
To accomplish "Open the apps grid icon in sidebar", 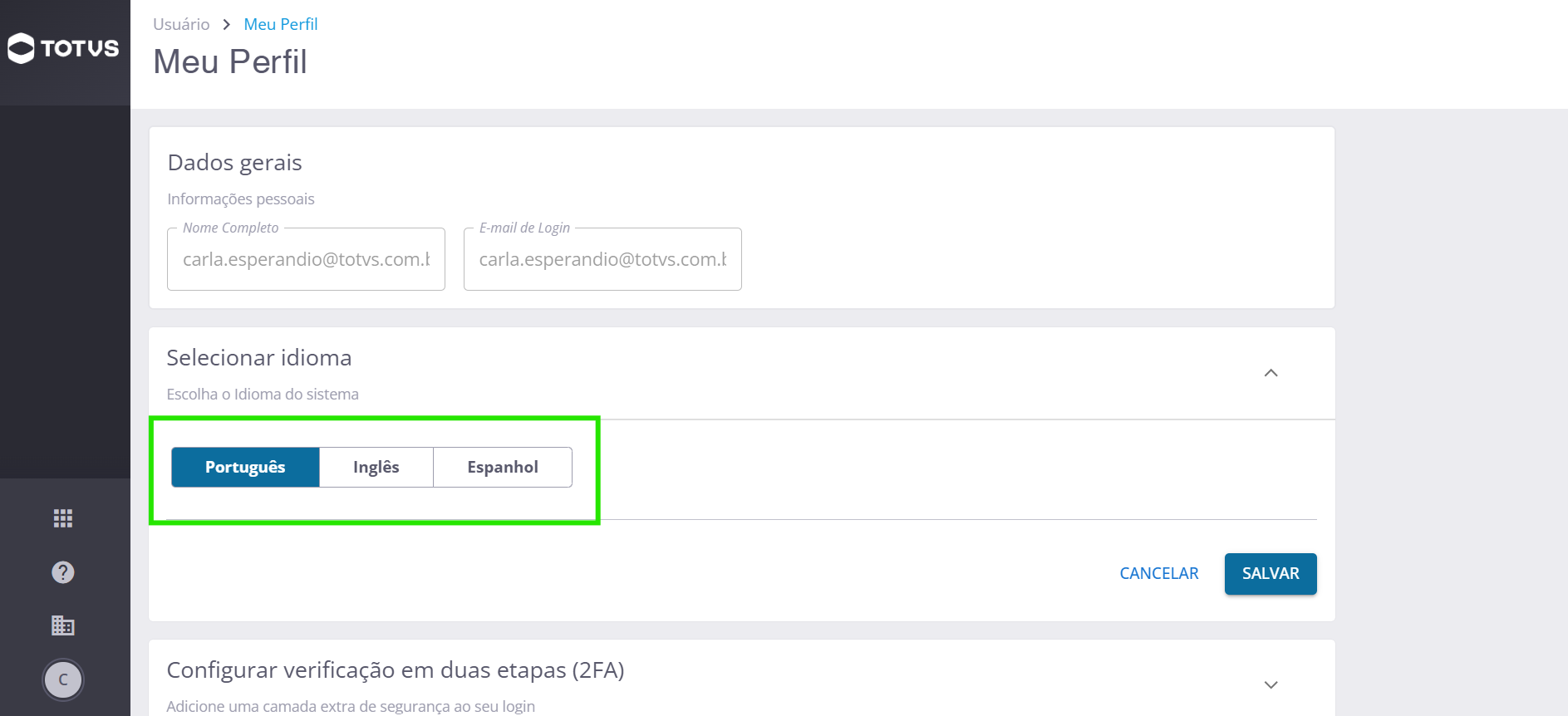I will click(63, 518).
